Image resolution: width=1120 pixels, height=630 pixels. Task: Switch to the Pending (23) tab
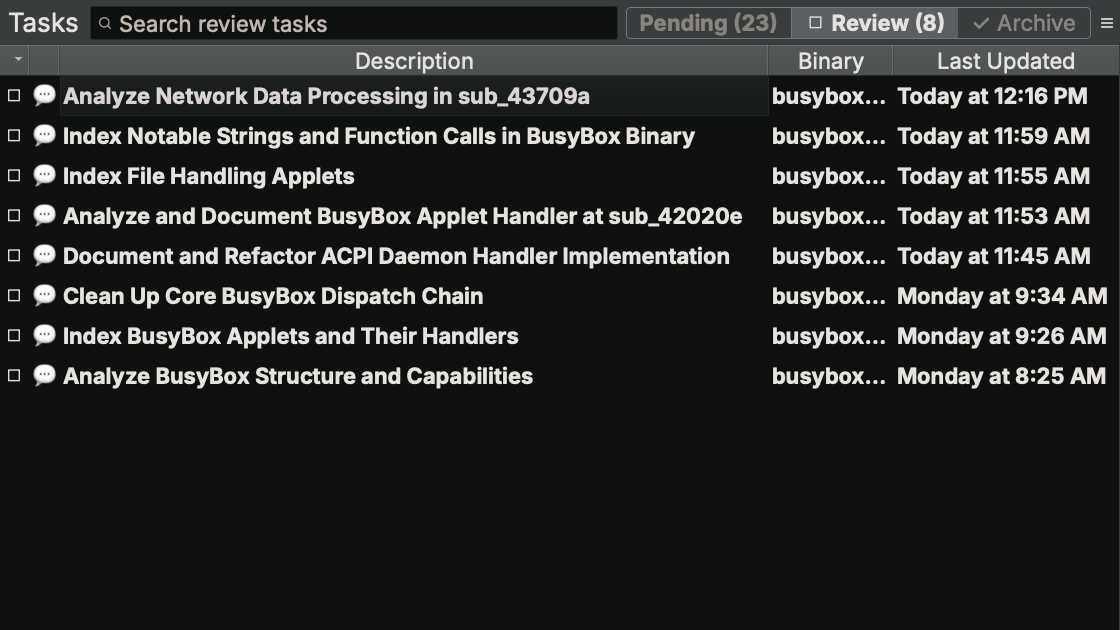tap(709, 22)
